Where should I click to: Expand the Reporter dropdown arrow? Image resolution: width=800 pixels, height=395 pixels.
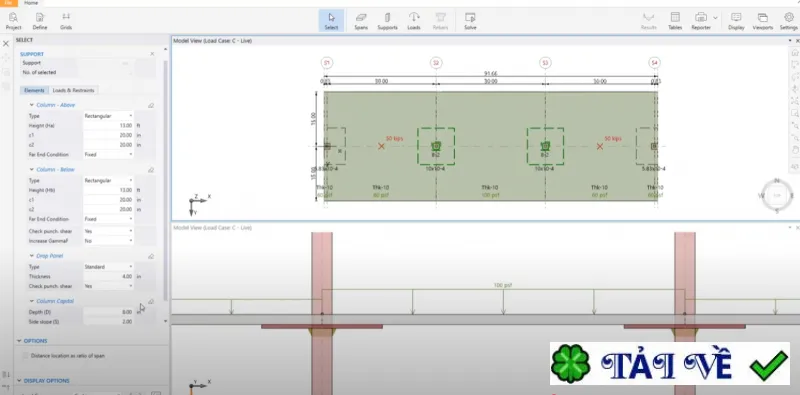(x=715, y=17)
